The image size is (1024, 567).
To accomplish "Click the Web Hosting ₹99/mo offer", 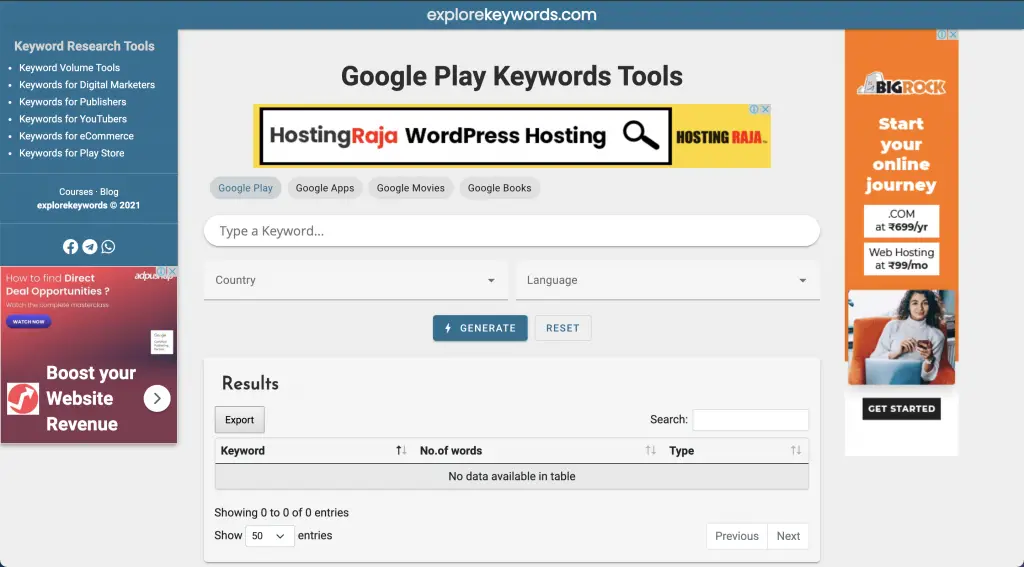I will point(901,259).
